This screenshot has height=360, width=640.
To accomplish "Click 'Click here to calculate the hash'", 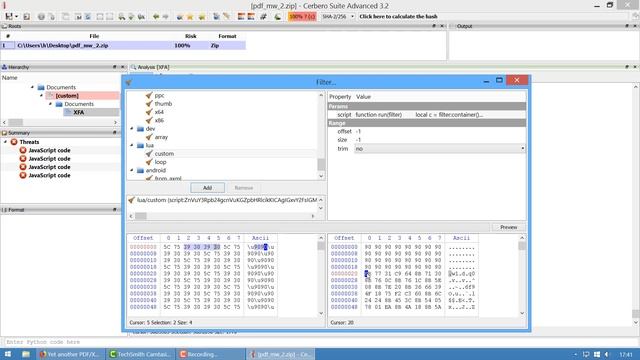I will [398, 16].
